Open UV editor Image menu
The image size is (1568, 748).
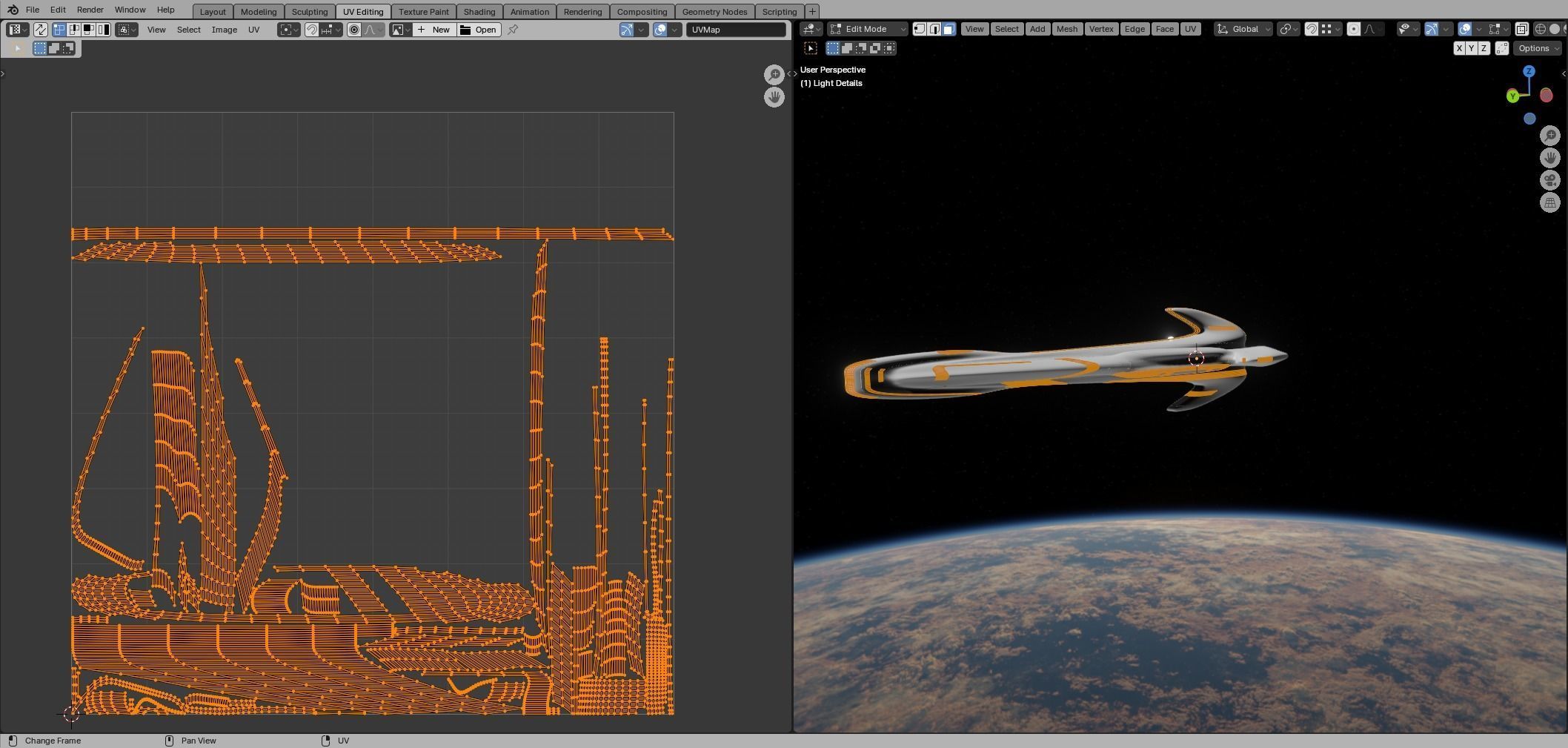coord(224,30)
